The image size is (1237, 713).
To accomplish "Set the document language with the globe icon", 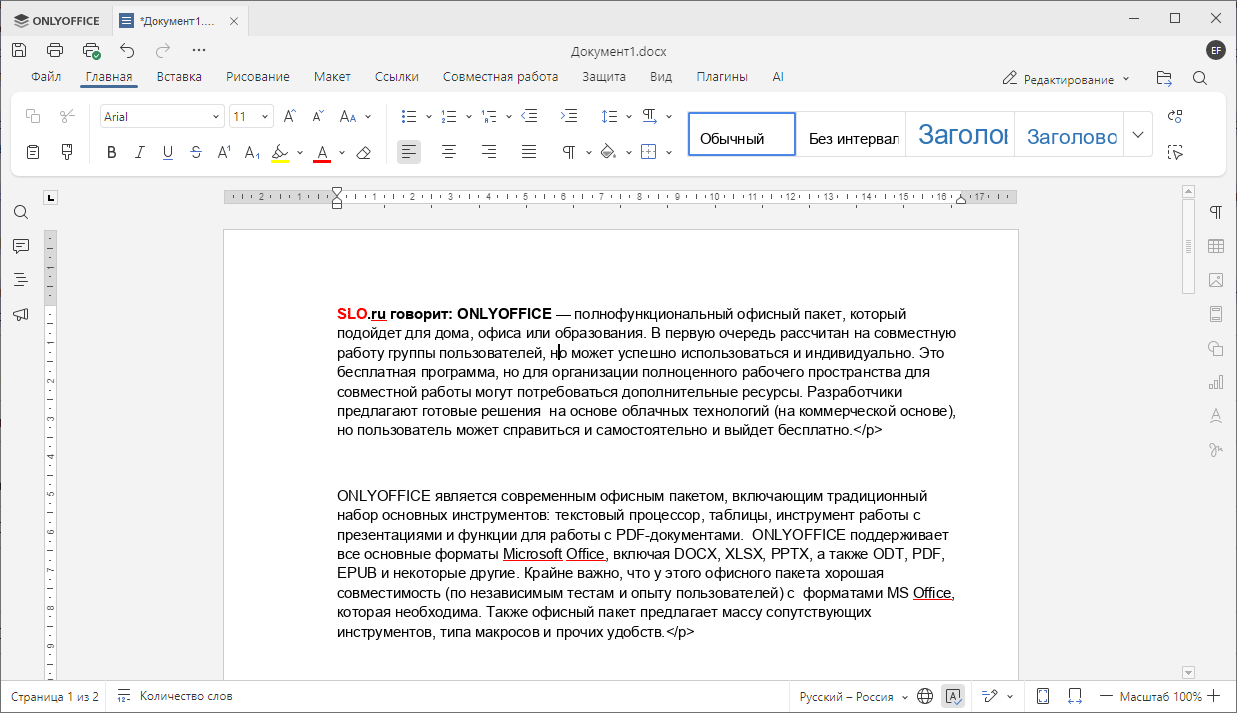I will tap(925, 696).
